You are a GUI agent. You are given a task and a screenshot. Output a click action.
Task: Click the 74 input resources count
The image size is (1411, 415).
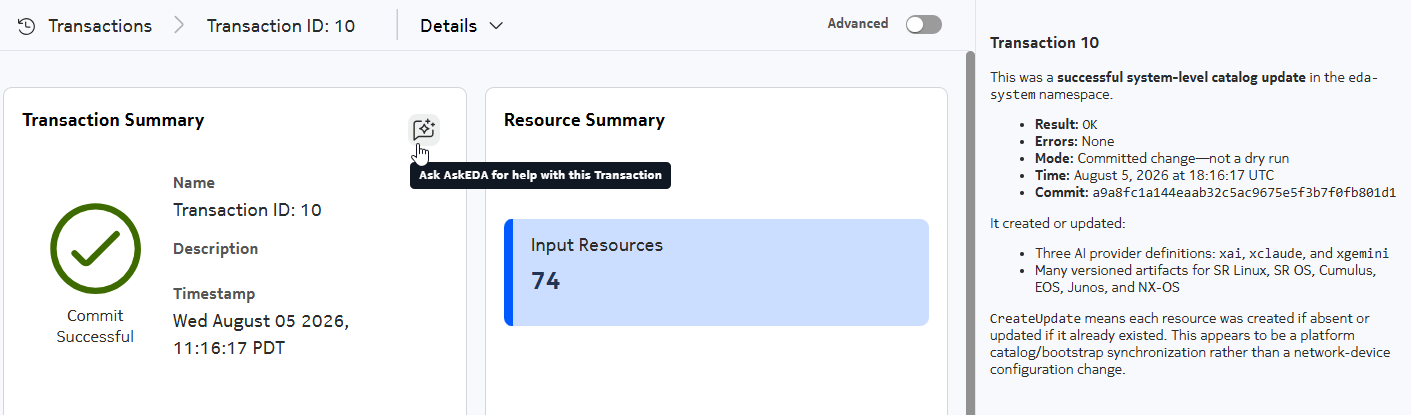545,281
